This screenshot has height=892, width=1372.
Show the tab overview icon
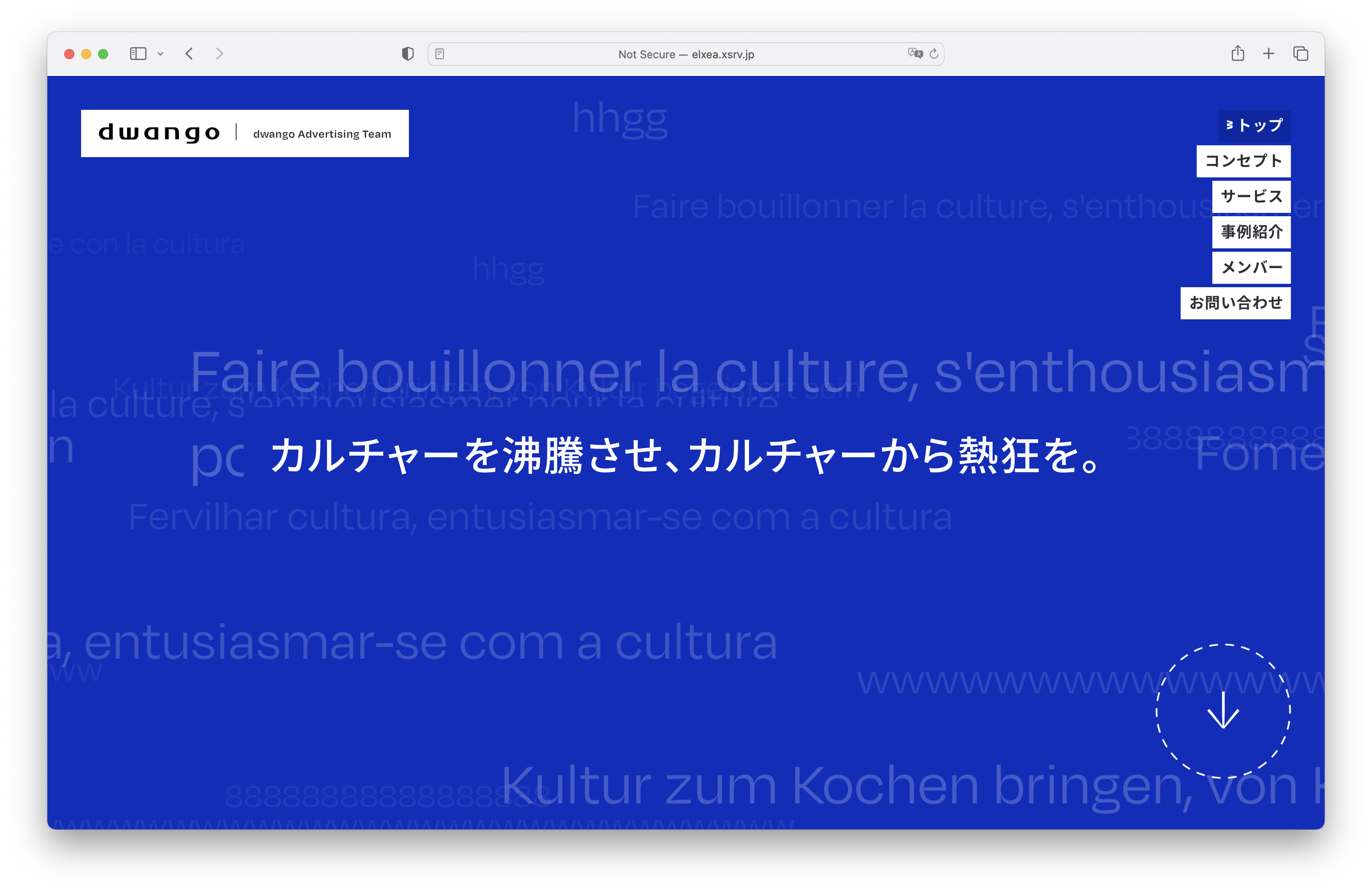tap(1300, 54)
